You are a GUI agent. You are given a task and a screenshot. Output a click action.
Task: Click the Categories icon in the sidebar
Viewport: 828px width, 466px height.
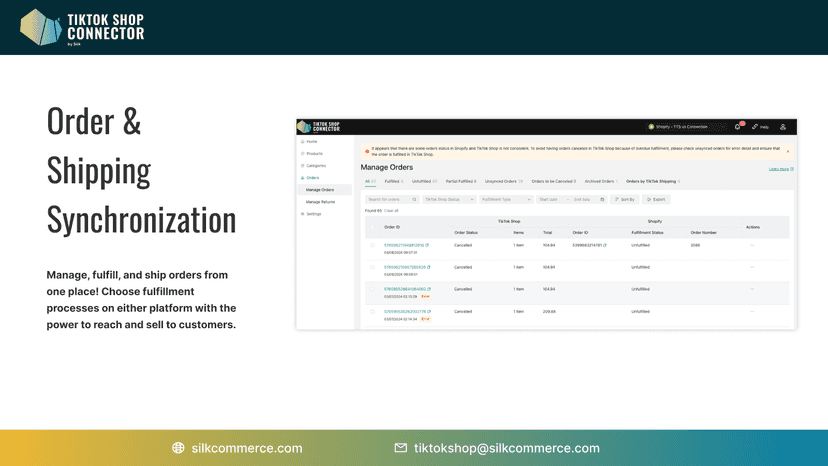pos(303,166)
